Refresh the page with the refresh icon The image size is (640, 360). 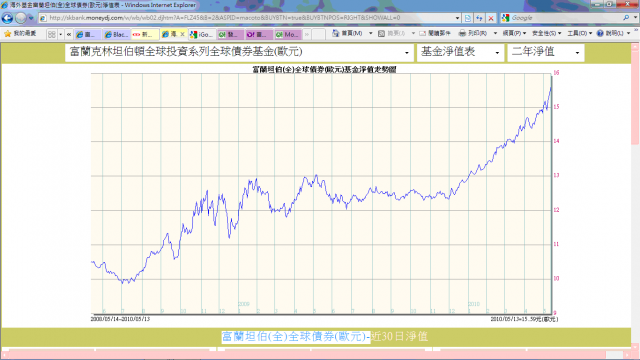[479, 18]
